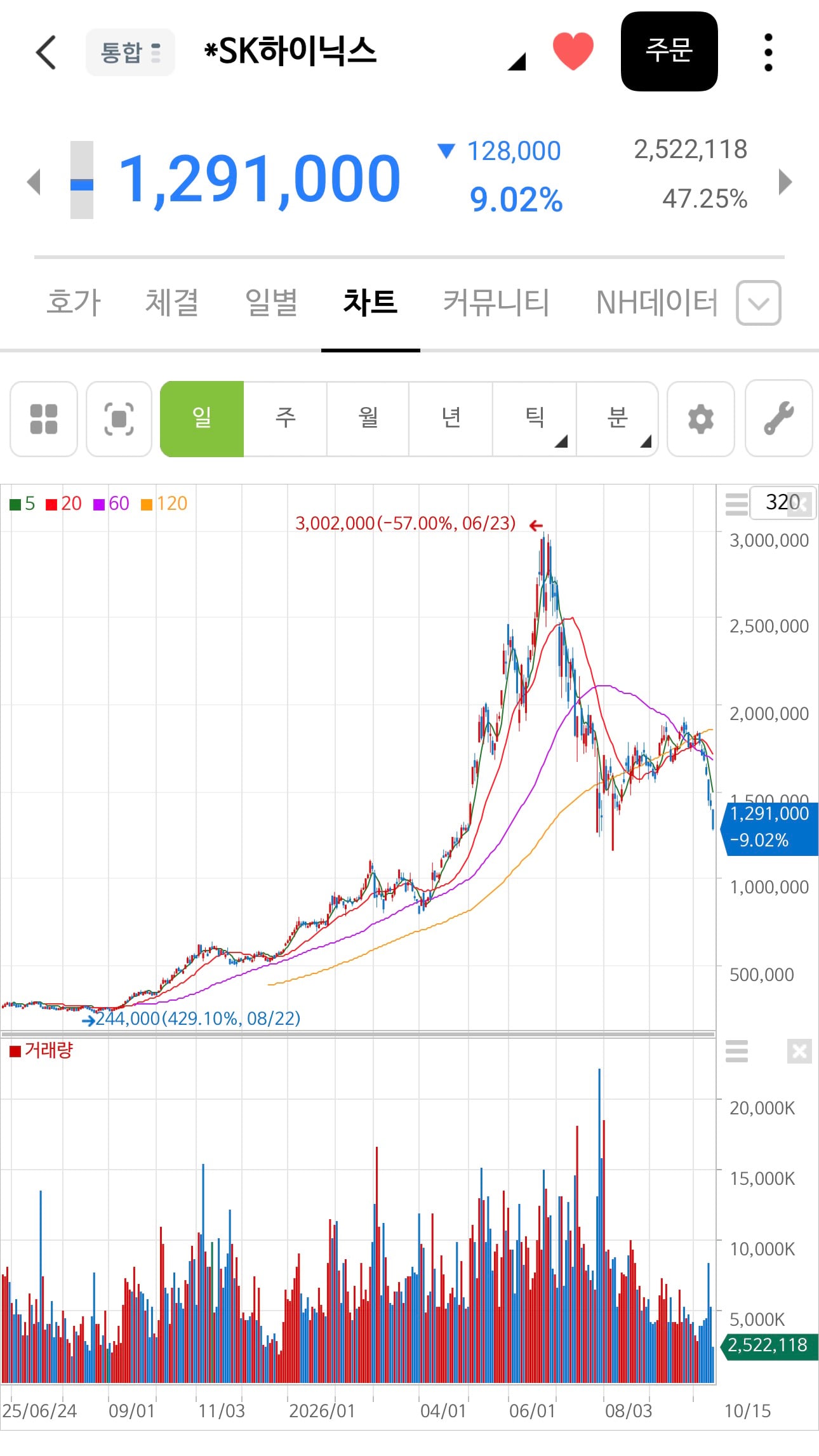819x1456 pixels.
Task: Open the NH데이터 tab
Action: (657, 302)
